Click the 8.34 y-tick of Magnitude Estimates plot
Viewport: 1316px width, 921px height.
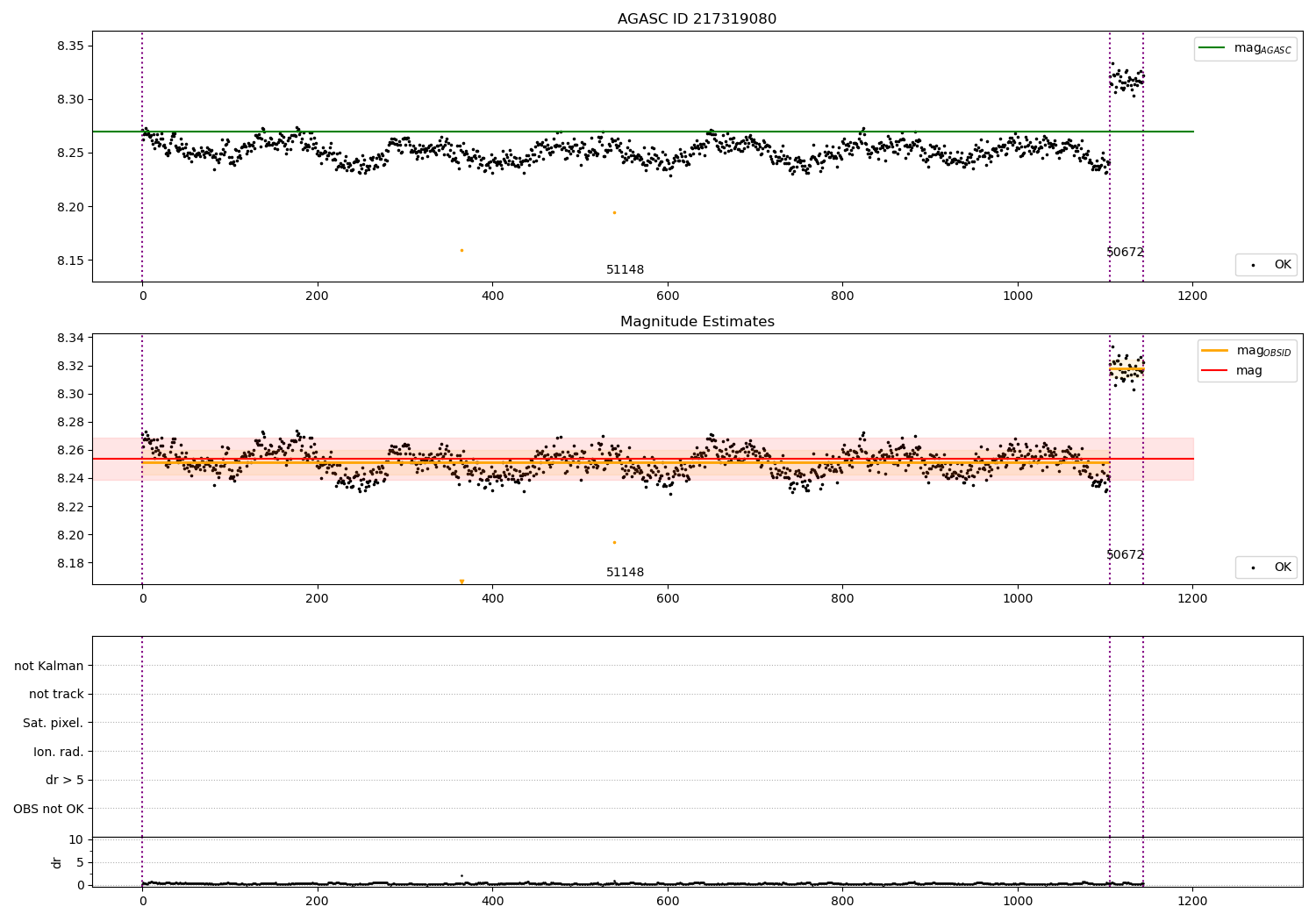pos(70,339)
